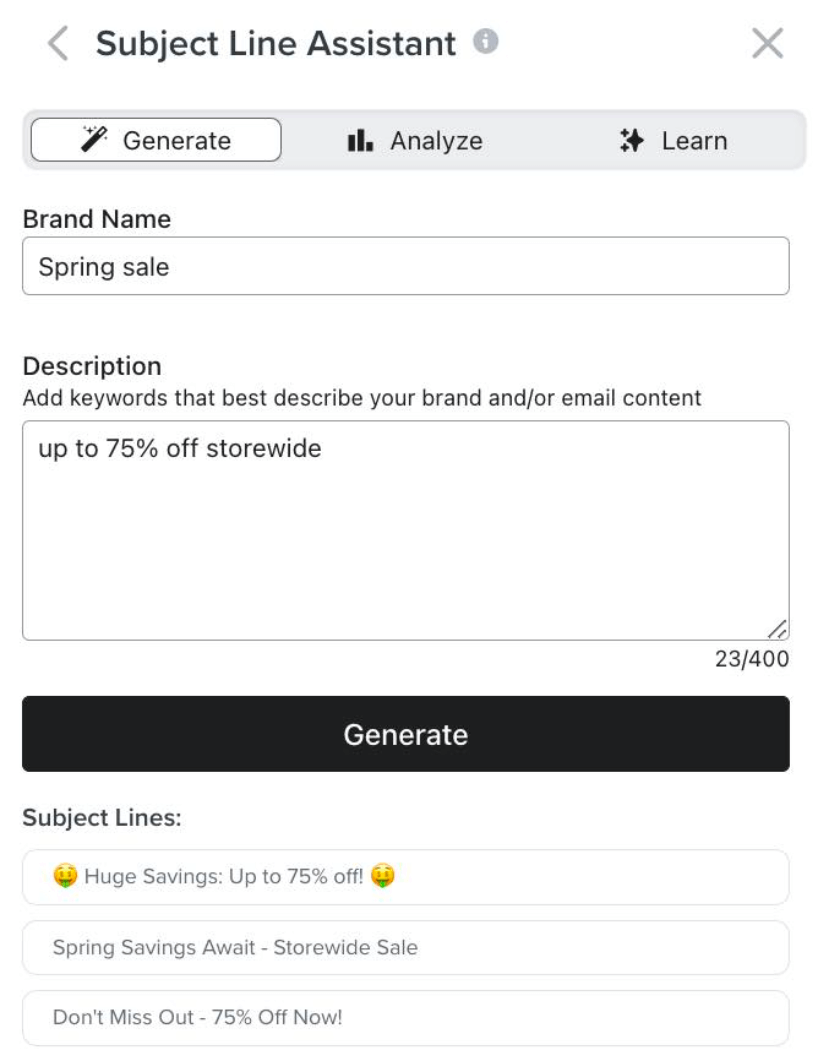Close the Subject Line Assistant panel

pos(767,43)
